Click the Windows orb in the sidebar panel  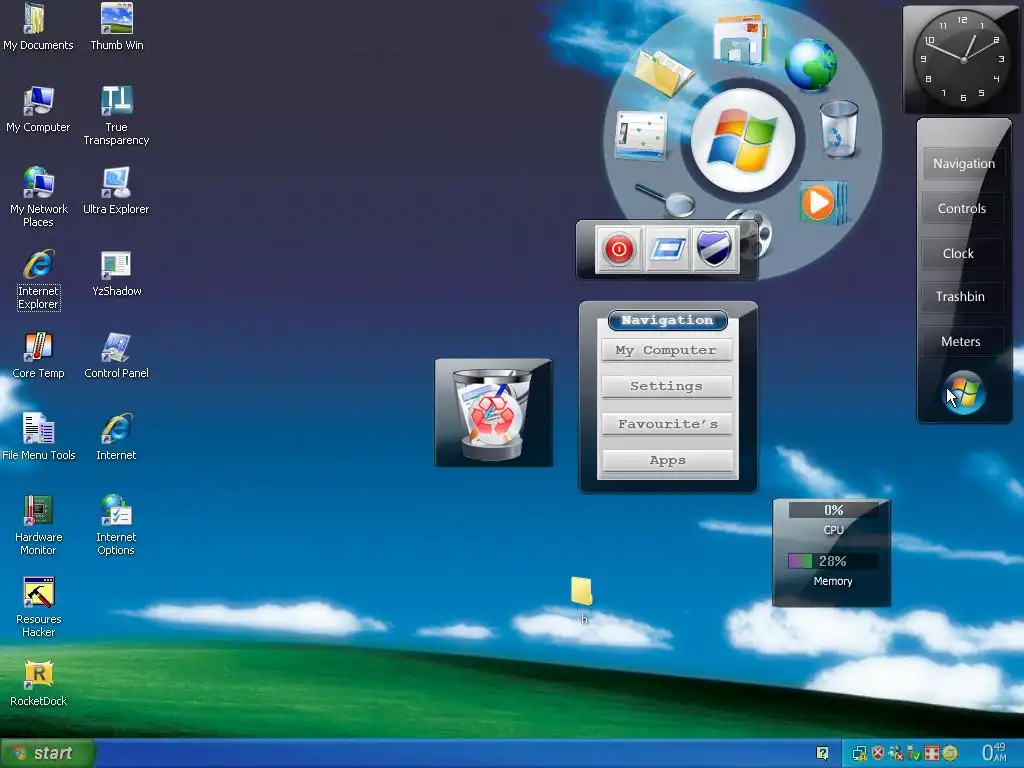(x=965, y=392)
